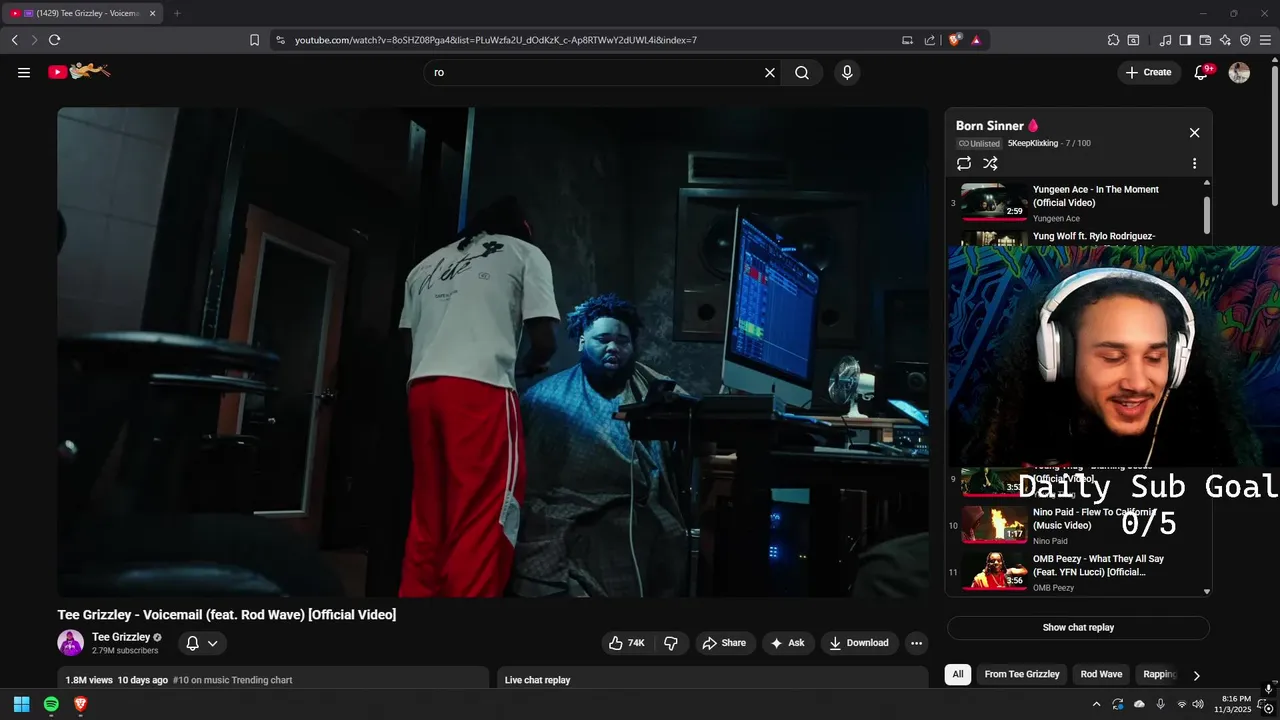Click the address bar URL
The image size is (1280, 720).
click(496, 40)
